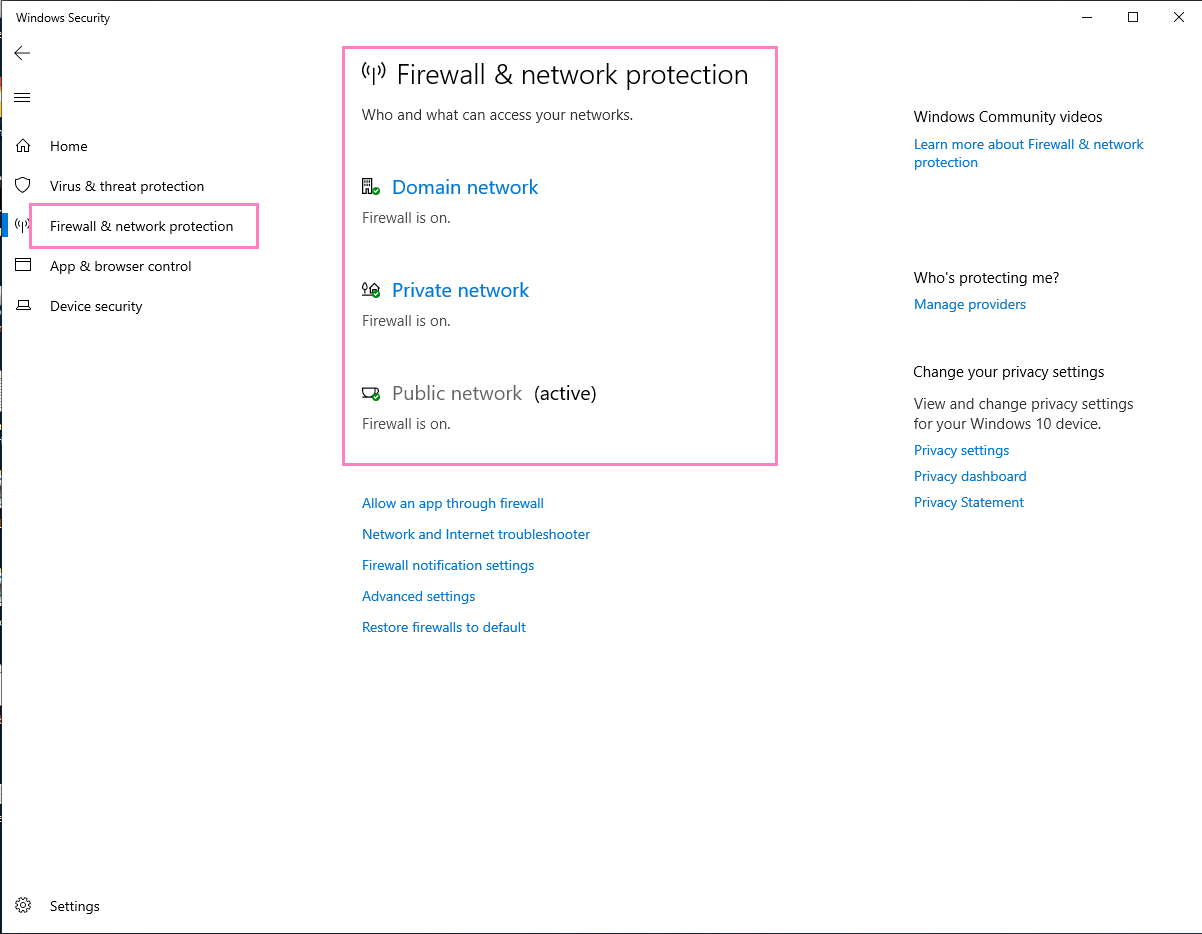Open Home in the sidebar
This screenshot has width=1202, height=934.
tap(69, 146)
